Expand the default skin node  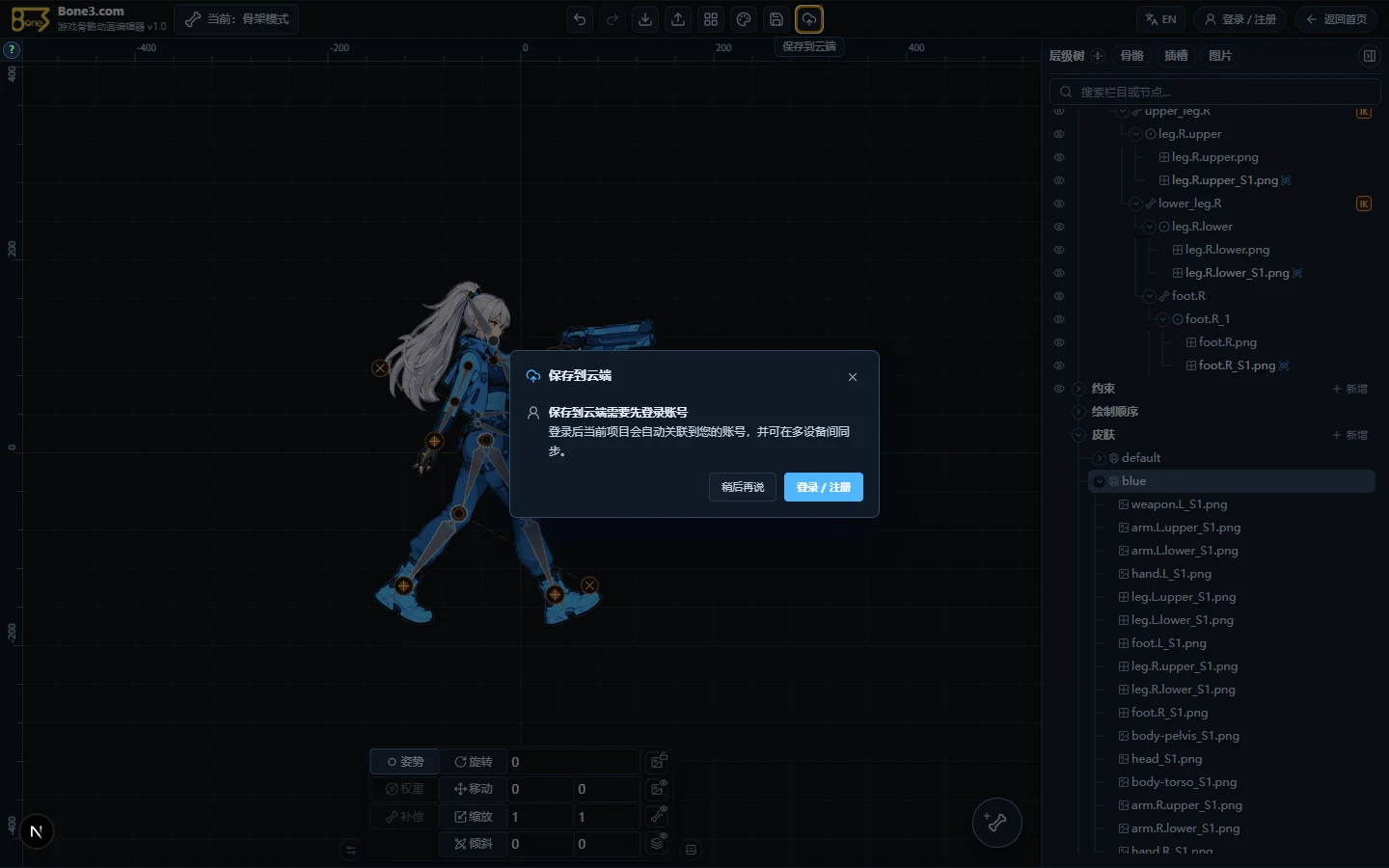[x=1100, y=458]
